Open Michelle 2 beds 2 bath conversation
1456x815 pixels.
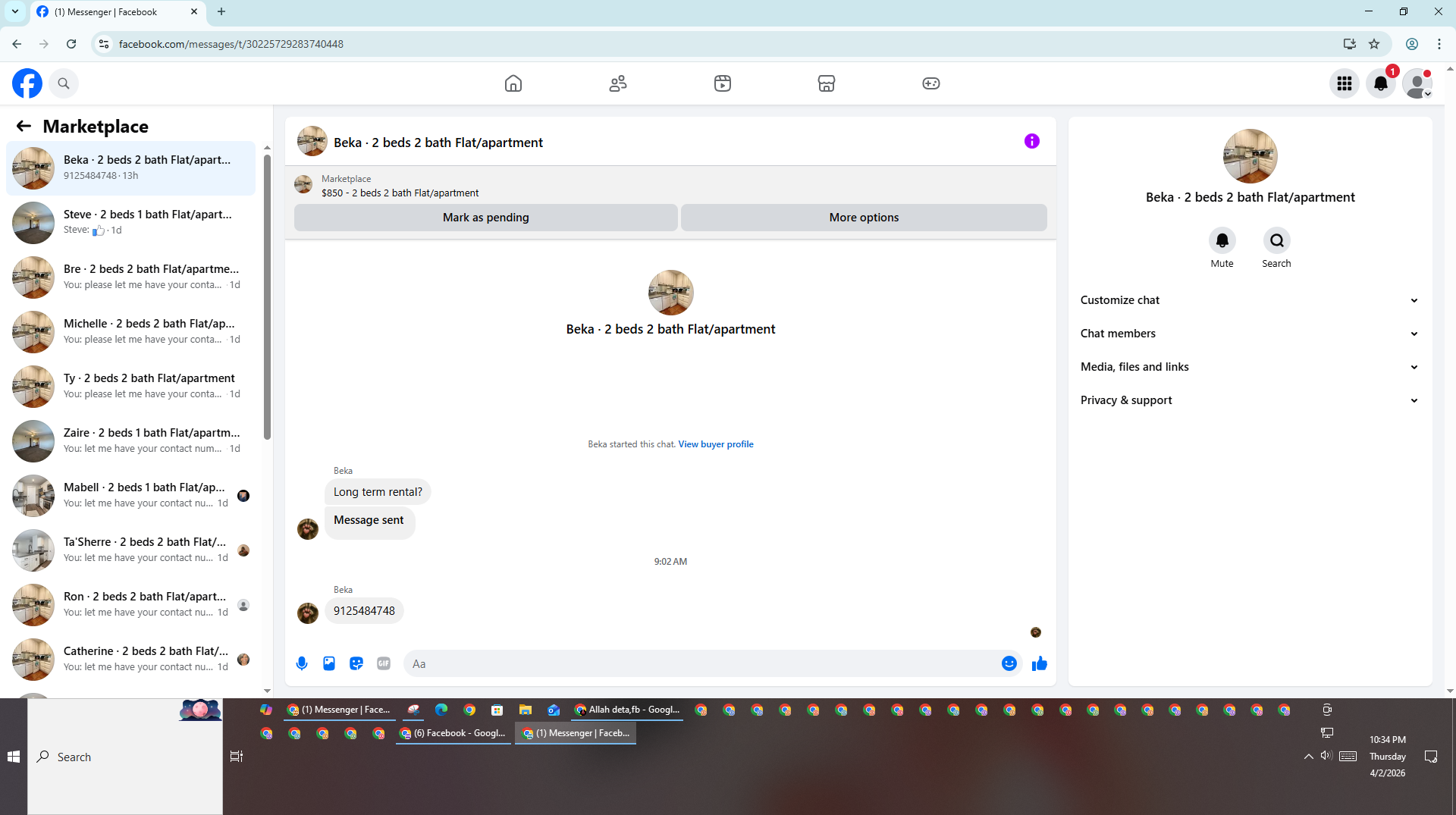[x=130, y=331]
